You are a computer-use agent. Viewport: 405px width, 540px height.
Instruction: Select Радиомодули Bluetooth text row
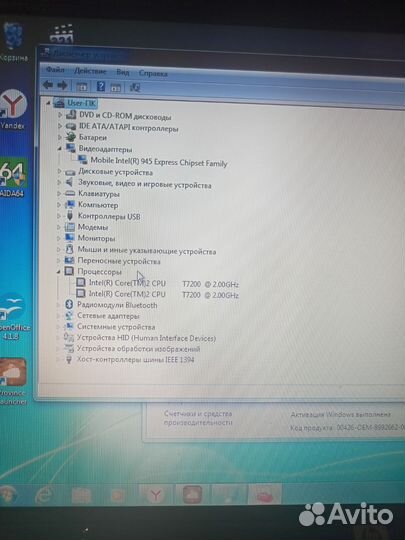117,305
